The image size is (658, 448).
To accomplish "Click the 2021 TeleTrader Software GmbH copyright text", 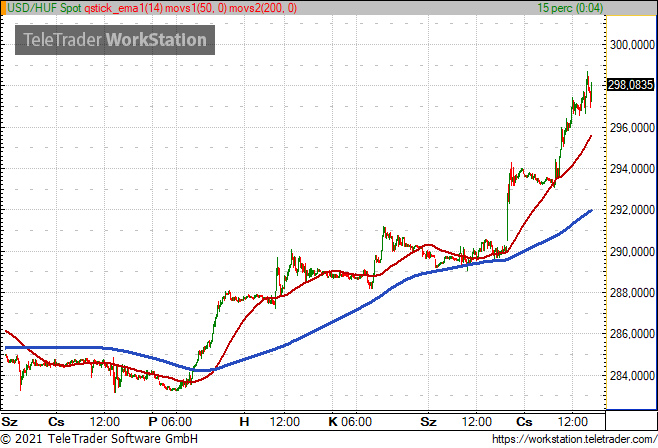I will (99, 439).
